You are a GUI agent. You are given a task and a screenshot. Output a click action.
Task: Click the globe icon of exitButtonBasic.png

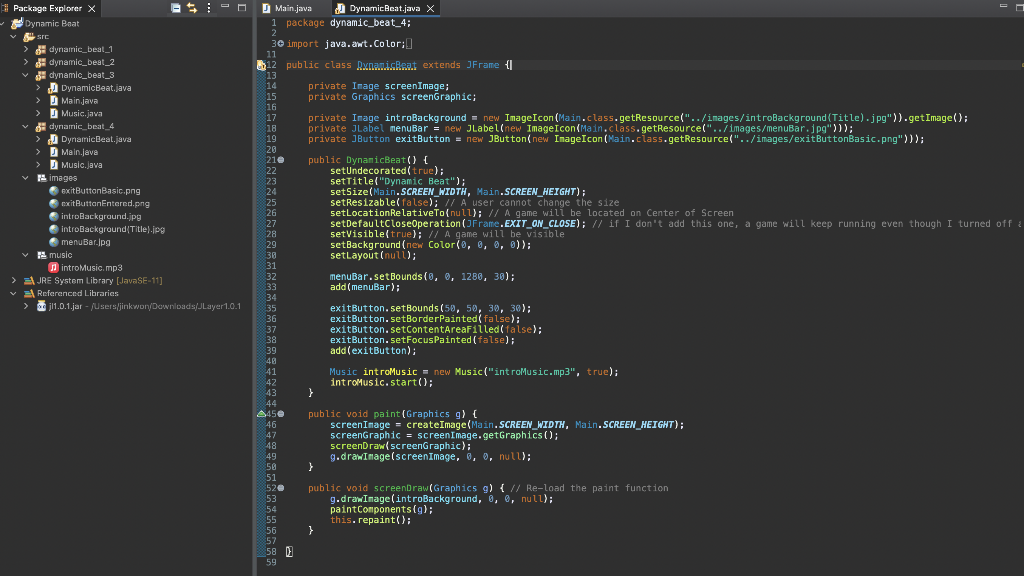point(53,191)
